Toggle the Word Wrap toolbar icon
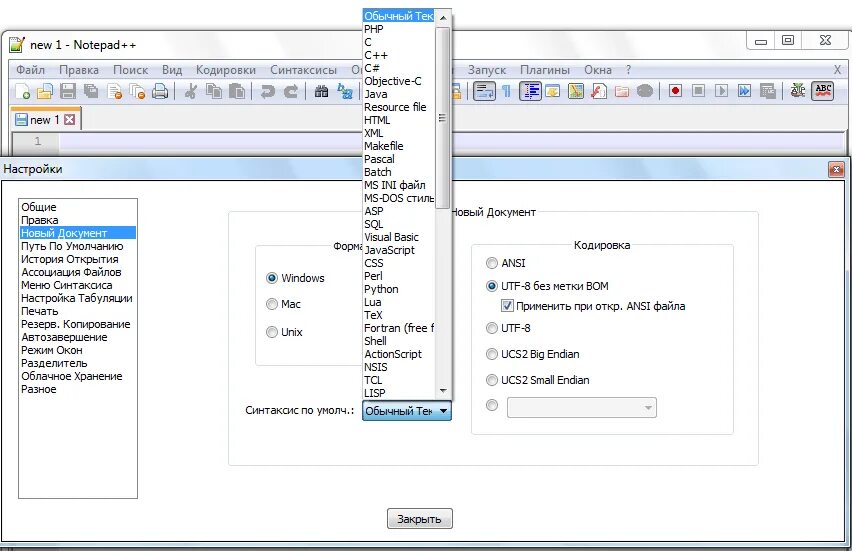This screenshot has width=852, height=551. [x=484, y=91]
